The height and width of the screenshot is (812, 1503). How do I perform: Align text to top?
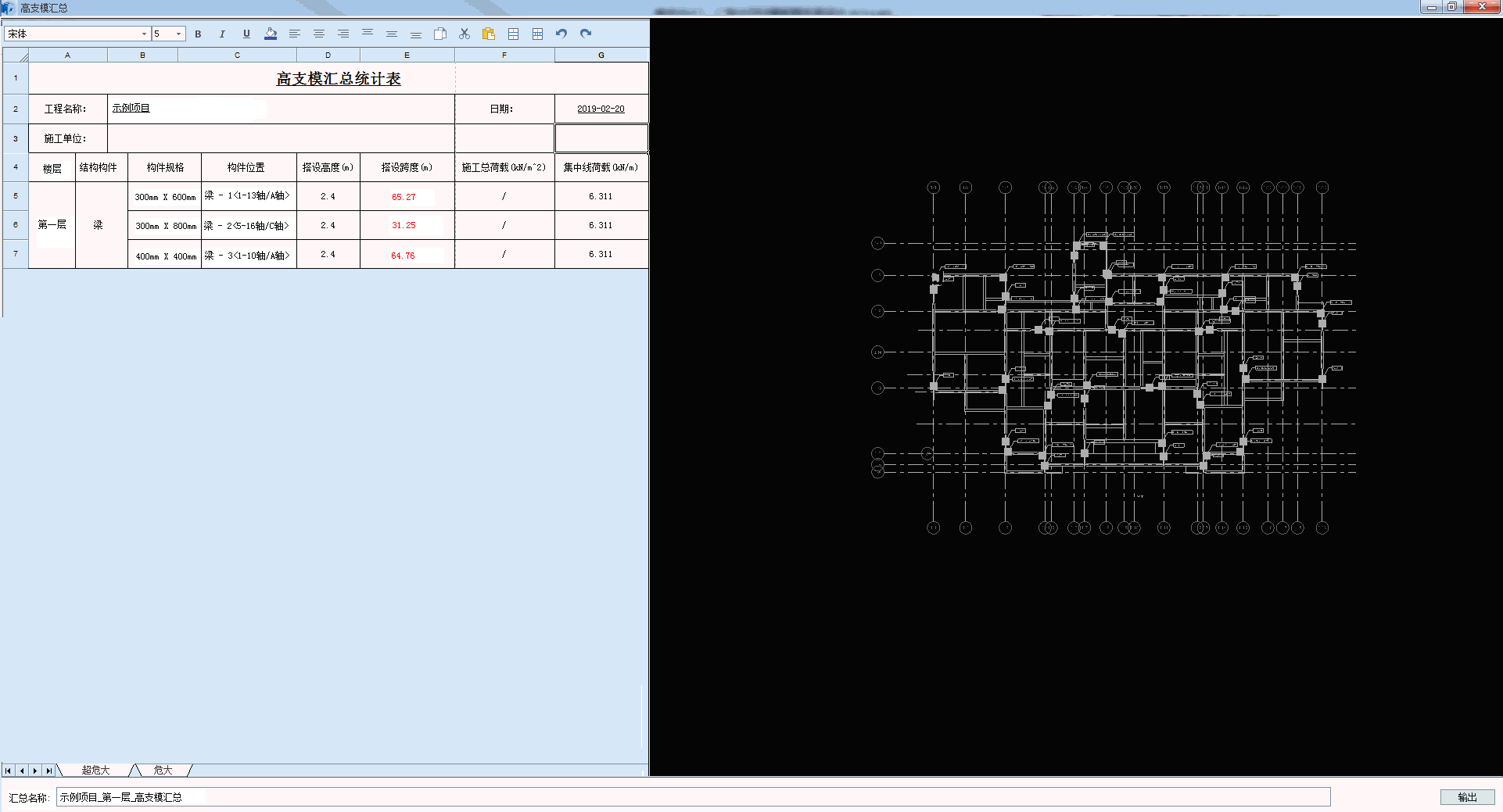click(368, 34)
